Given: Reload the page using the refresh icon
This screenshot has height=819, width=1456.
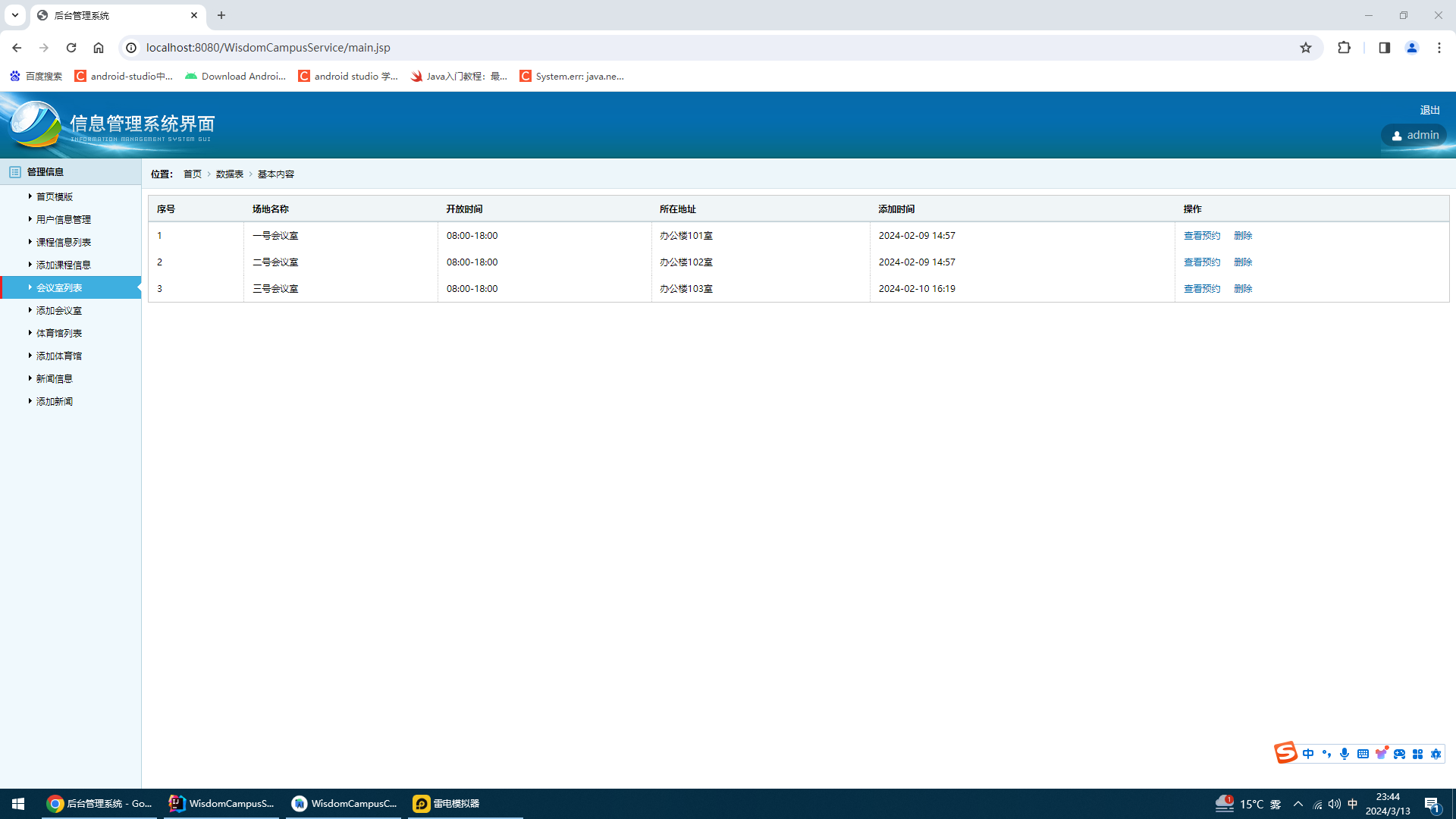Looking at the screenshot, I should click(71, 48).
